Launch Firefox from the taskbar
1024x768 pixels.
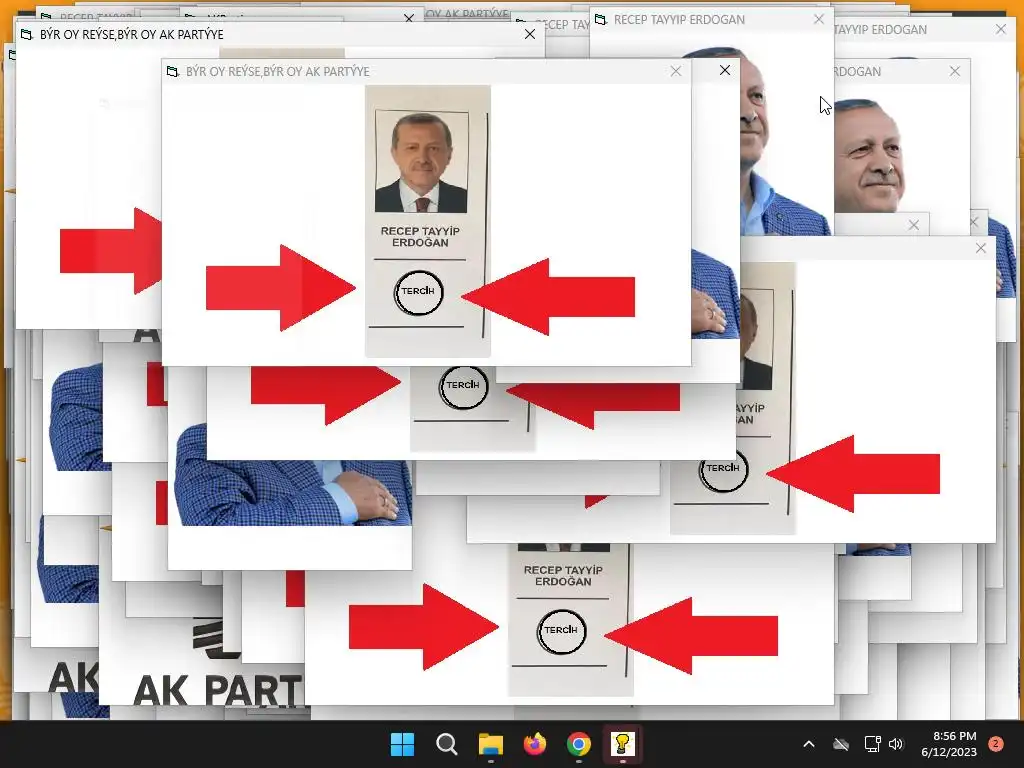tap(535, 744)
